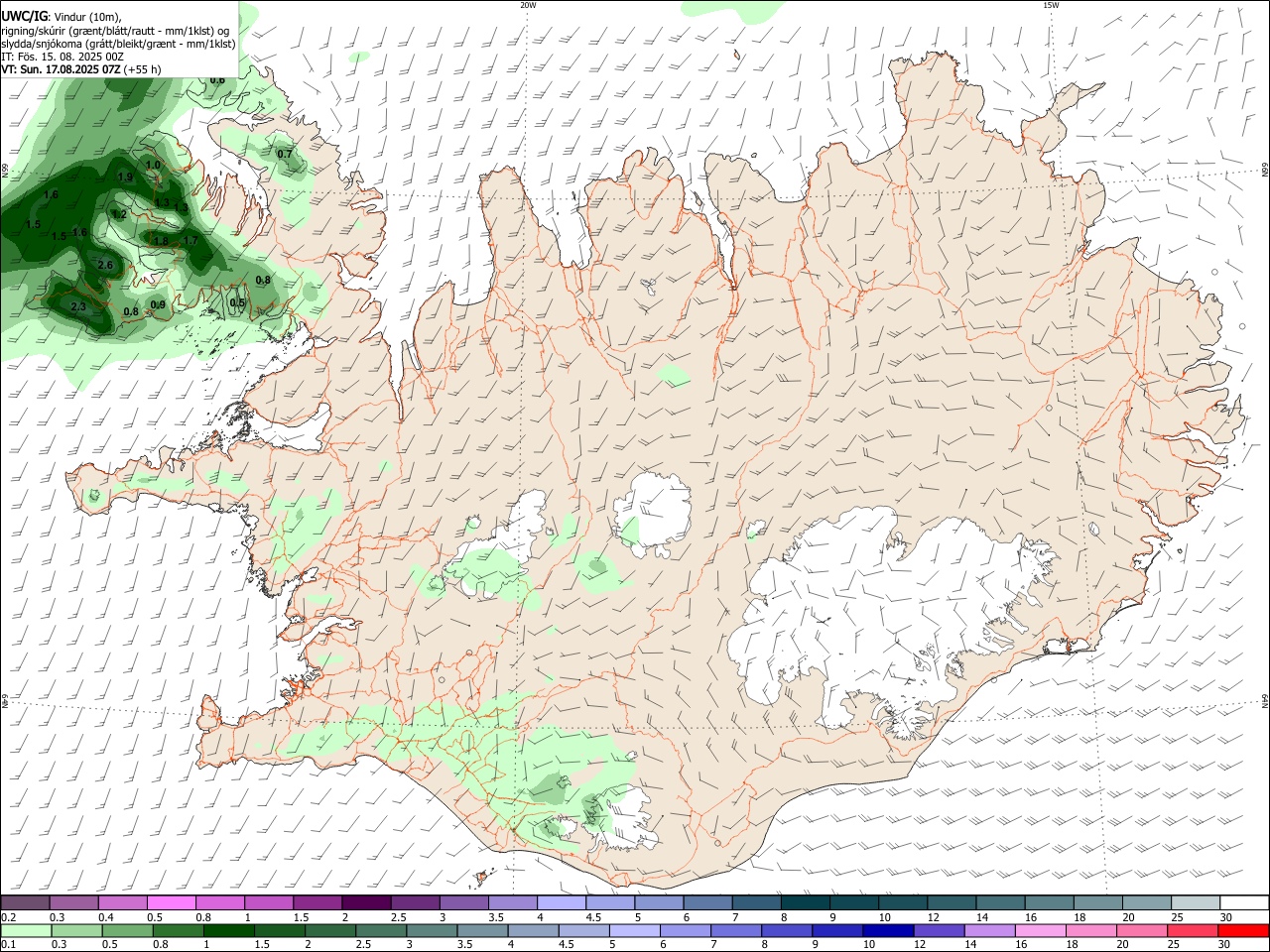Pick the lightest green 0.1–0.3 rain swatch
The height and width of the screenshot is (952, 1270).
coord(24,930)
